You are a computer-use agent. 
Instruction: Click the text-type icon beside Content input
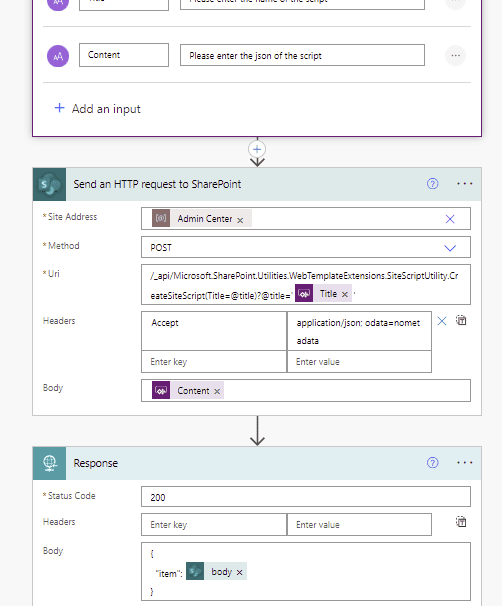click(x=58, y=56)
